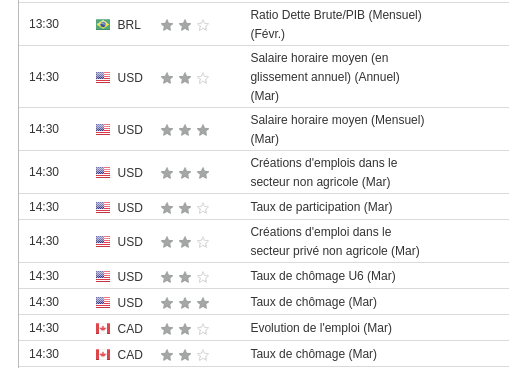Click the empty third star in the Taux de chômage U6 row

point(203,277)
